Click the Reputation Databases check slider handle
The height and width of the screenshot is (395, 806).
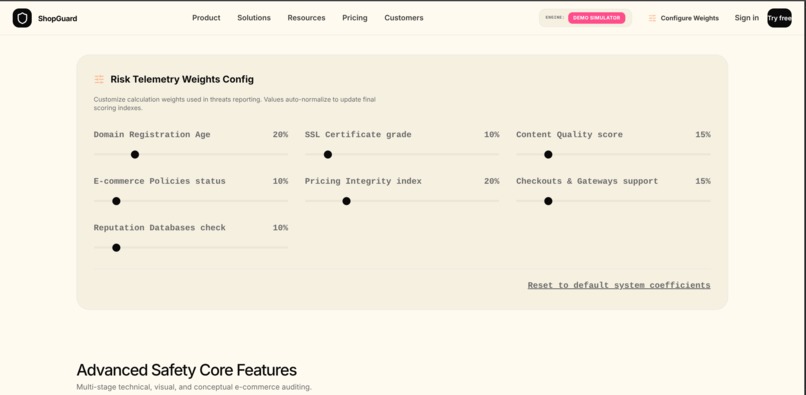(x=116, y=248)
